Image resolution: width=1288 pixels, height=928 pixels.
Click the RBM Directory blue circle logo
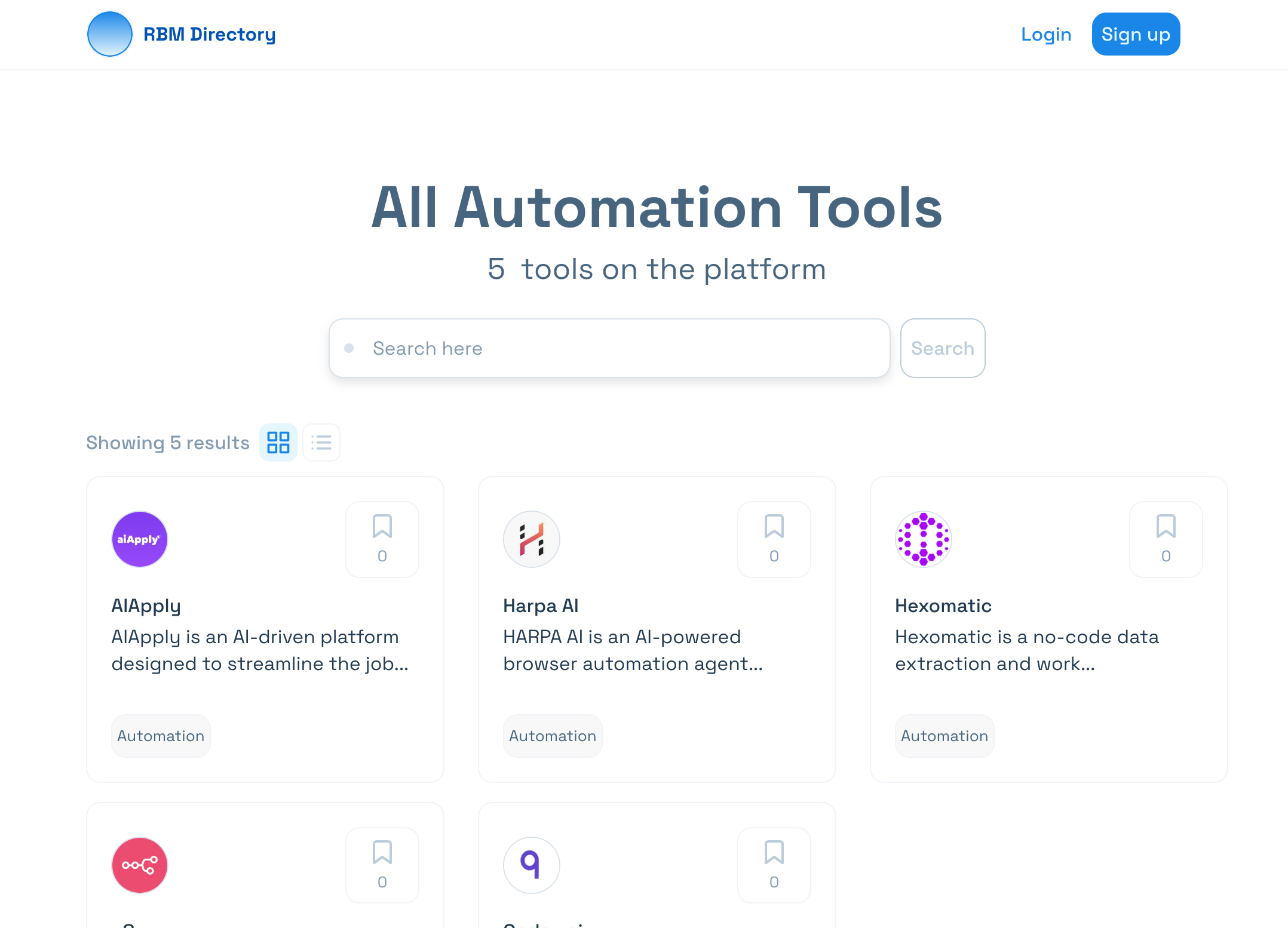click(110, 34)
